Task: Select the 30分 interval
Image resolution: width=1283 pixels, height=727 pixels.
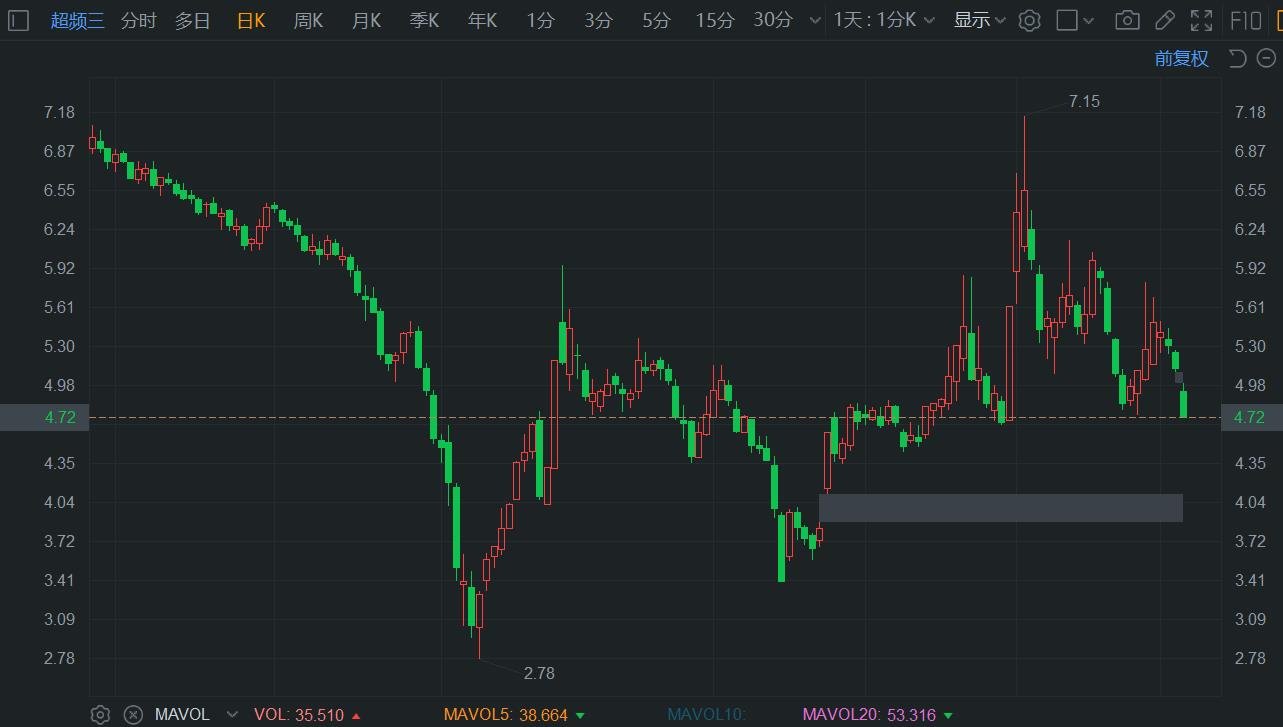Action: pyautogui.click(x=773, y=20)
